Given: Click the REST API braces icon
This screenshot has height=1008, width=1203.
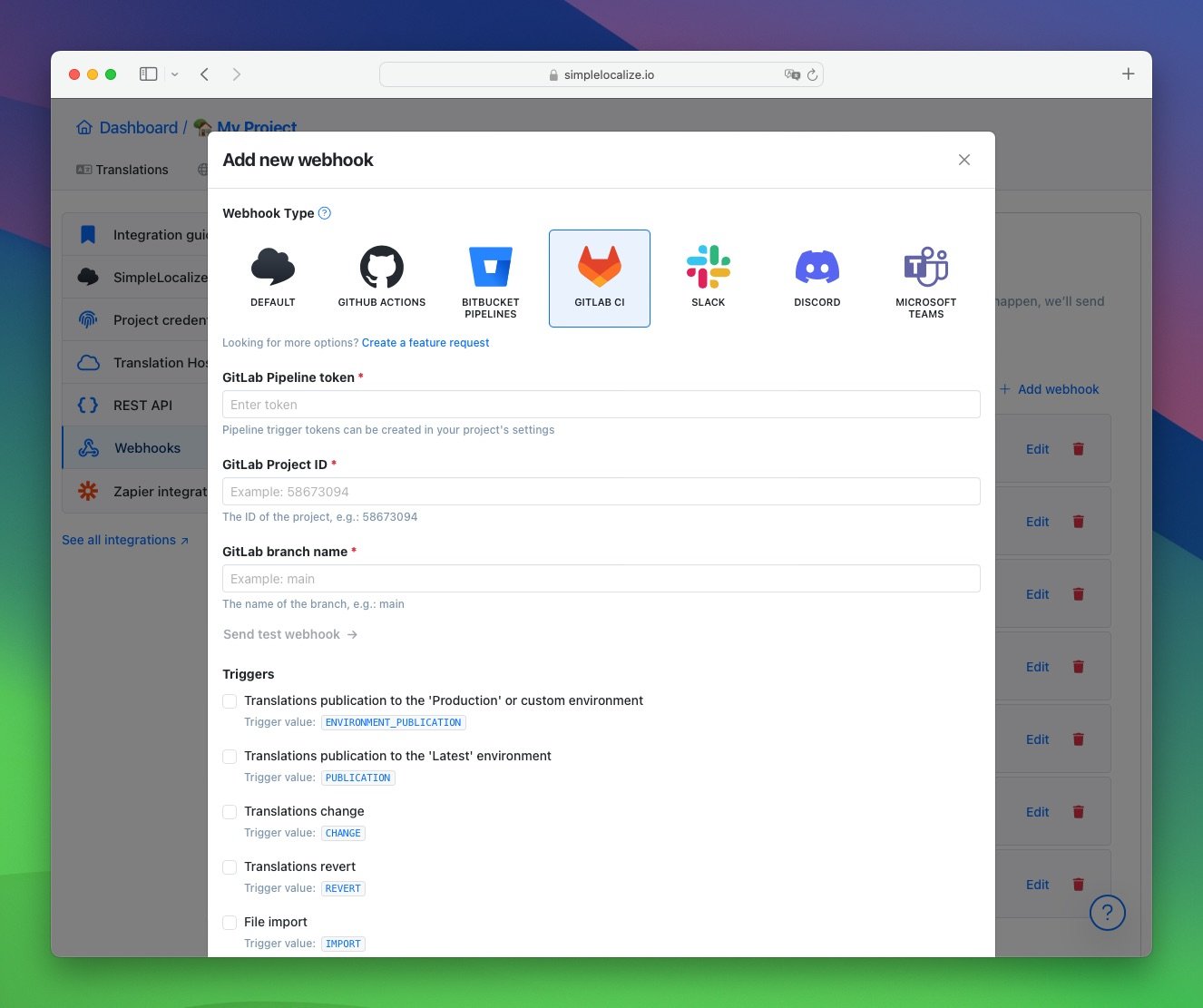Looking at the screenshot, I should pyautogui.click(x=88, y=406).
